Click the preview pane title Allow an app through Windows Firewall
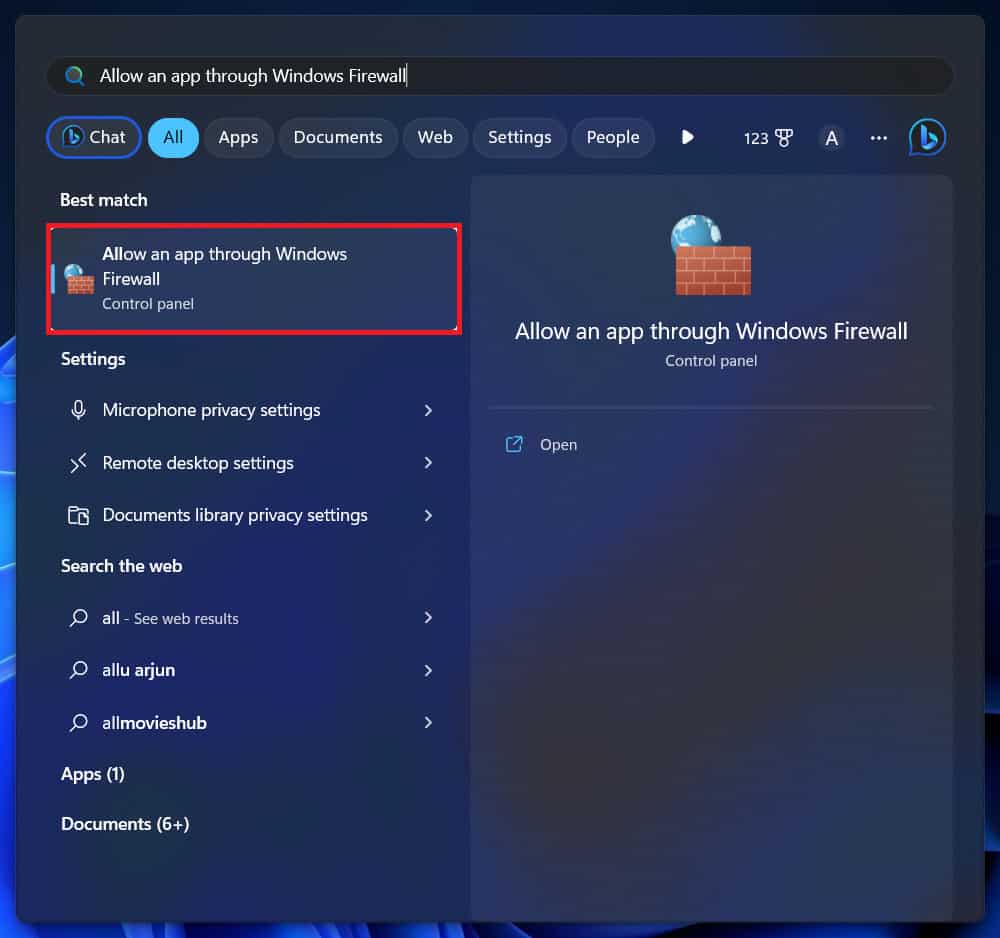The image size is (1000, 938). coord(711,332)
